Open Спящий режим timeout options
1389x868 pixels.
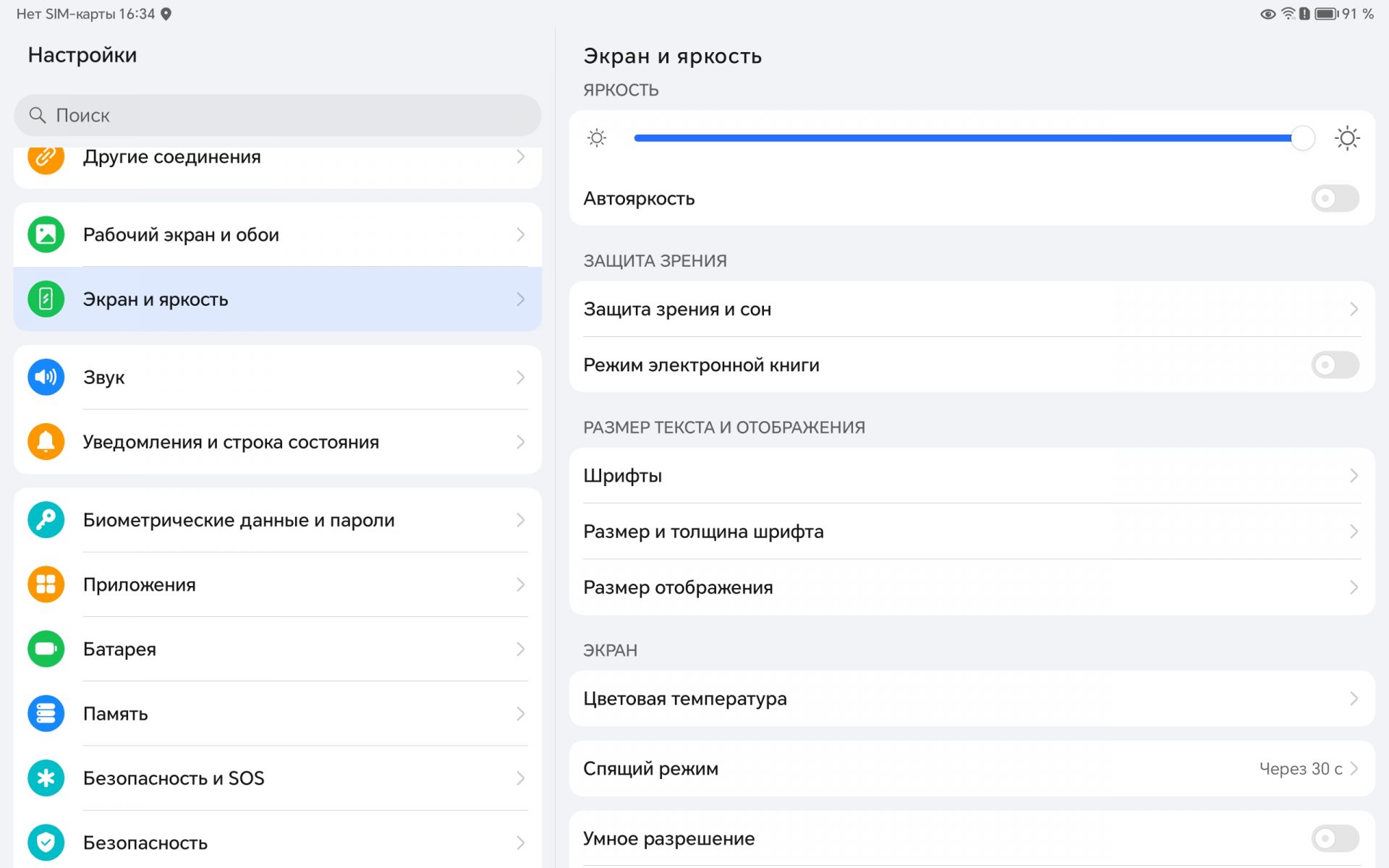tap(971, 768)
